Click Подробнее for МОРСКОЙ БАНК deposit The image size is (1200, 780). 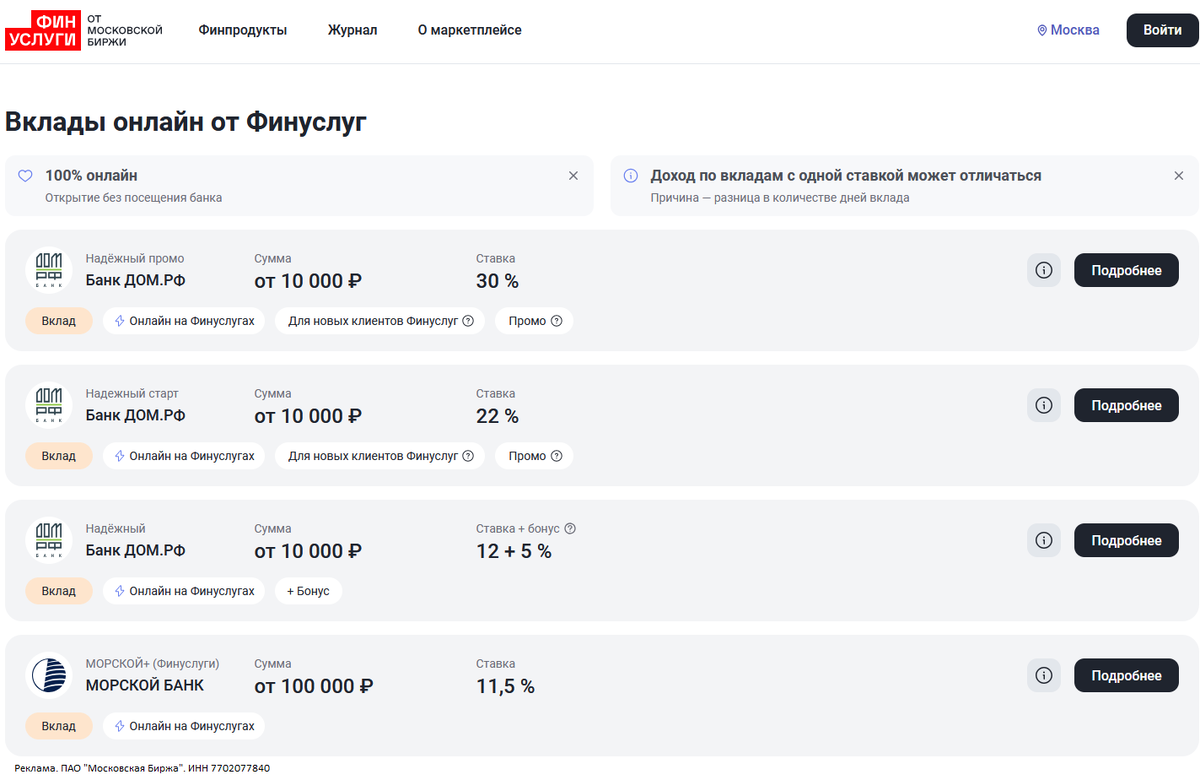1126,675
